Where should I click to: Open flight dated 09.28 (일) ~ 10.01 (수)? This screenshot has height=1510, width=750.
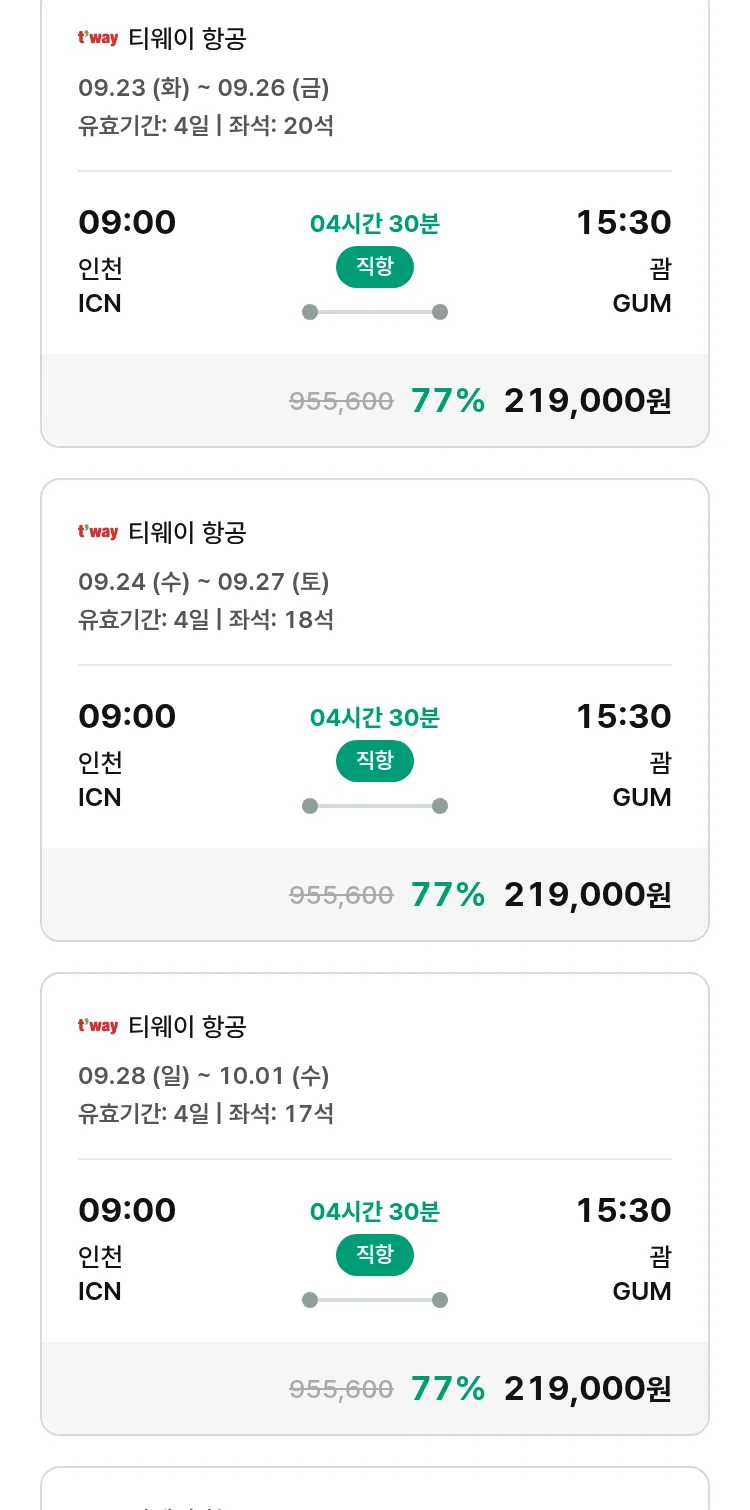[204, 1076]
